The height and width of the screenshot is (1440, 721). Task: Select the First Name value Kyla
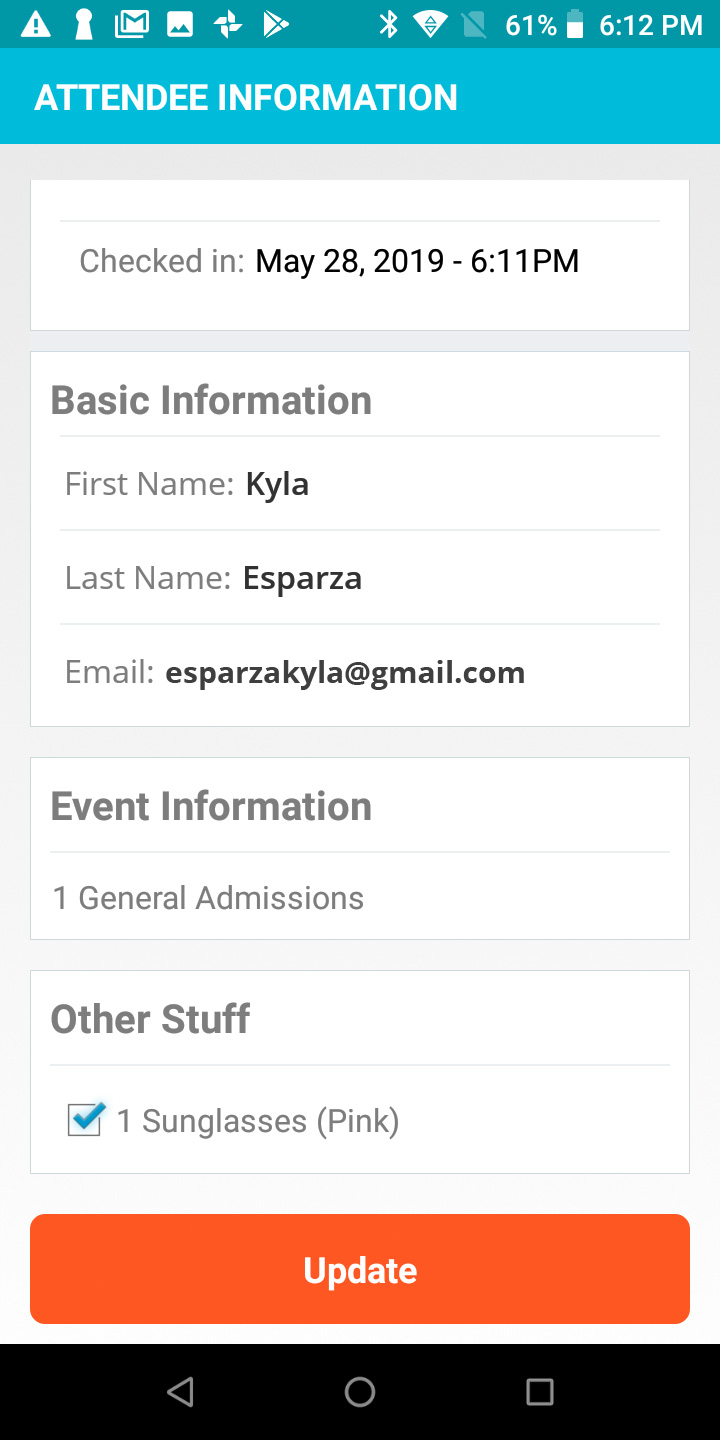pos(277,484)
